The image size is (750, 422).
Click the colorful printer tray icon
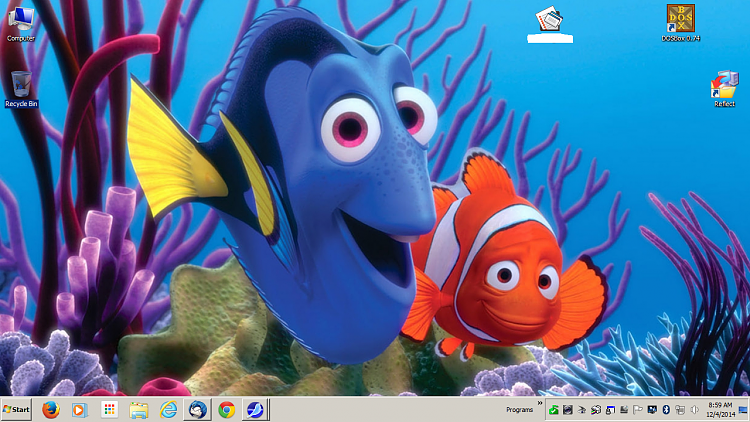(x=596, y=410)
